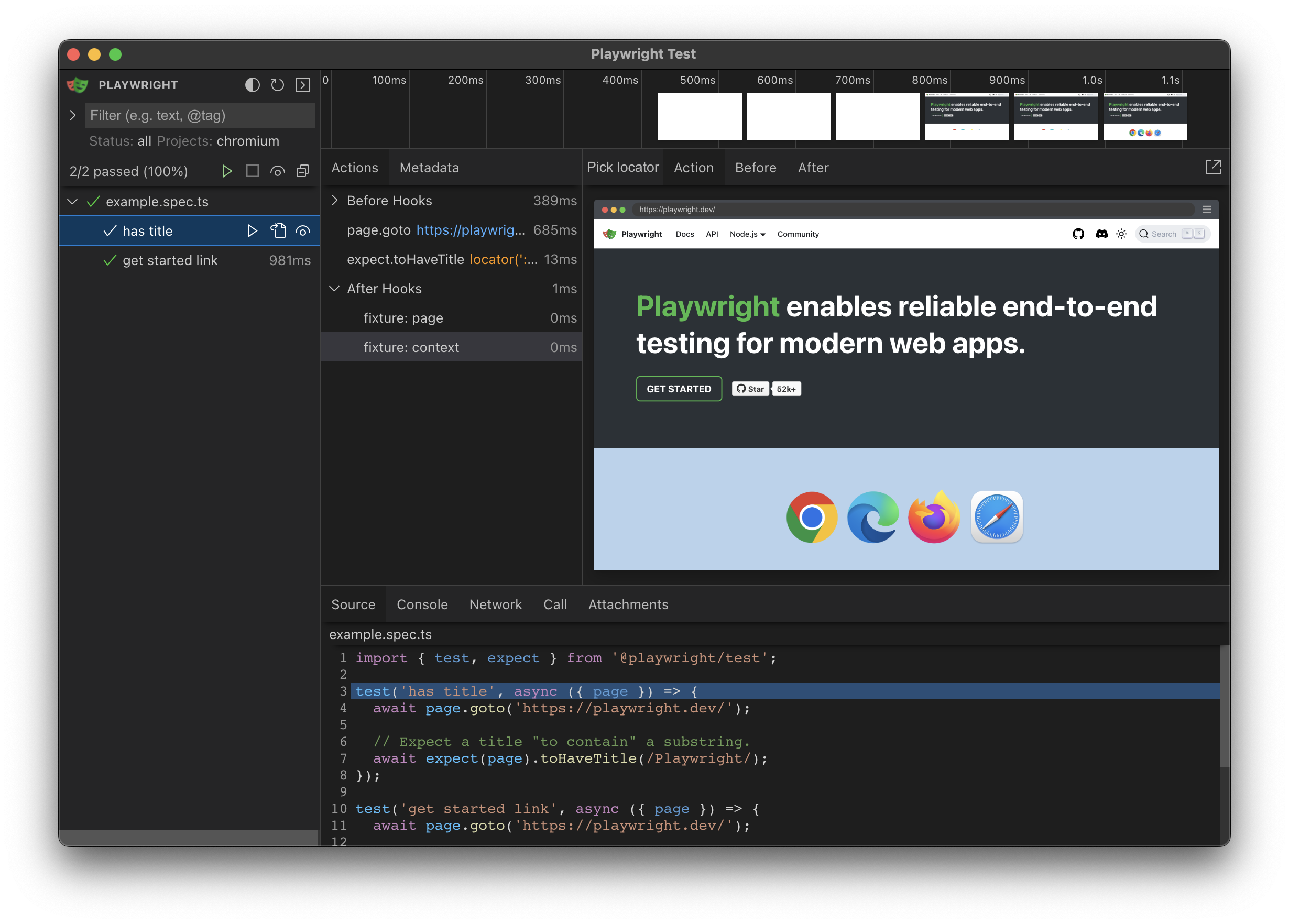Collapse the After Hooks action
This screenshot has height=924, width=1289.
pyautogui.click(x=335, y=289)
